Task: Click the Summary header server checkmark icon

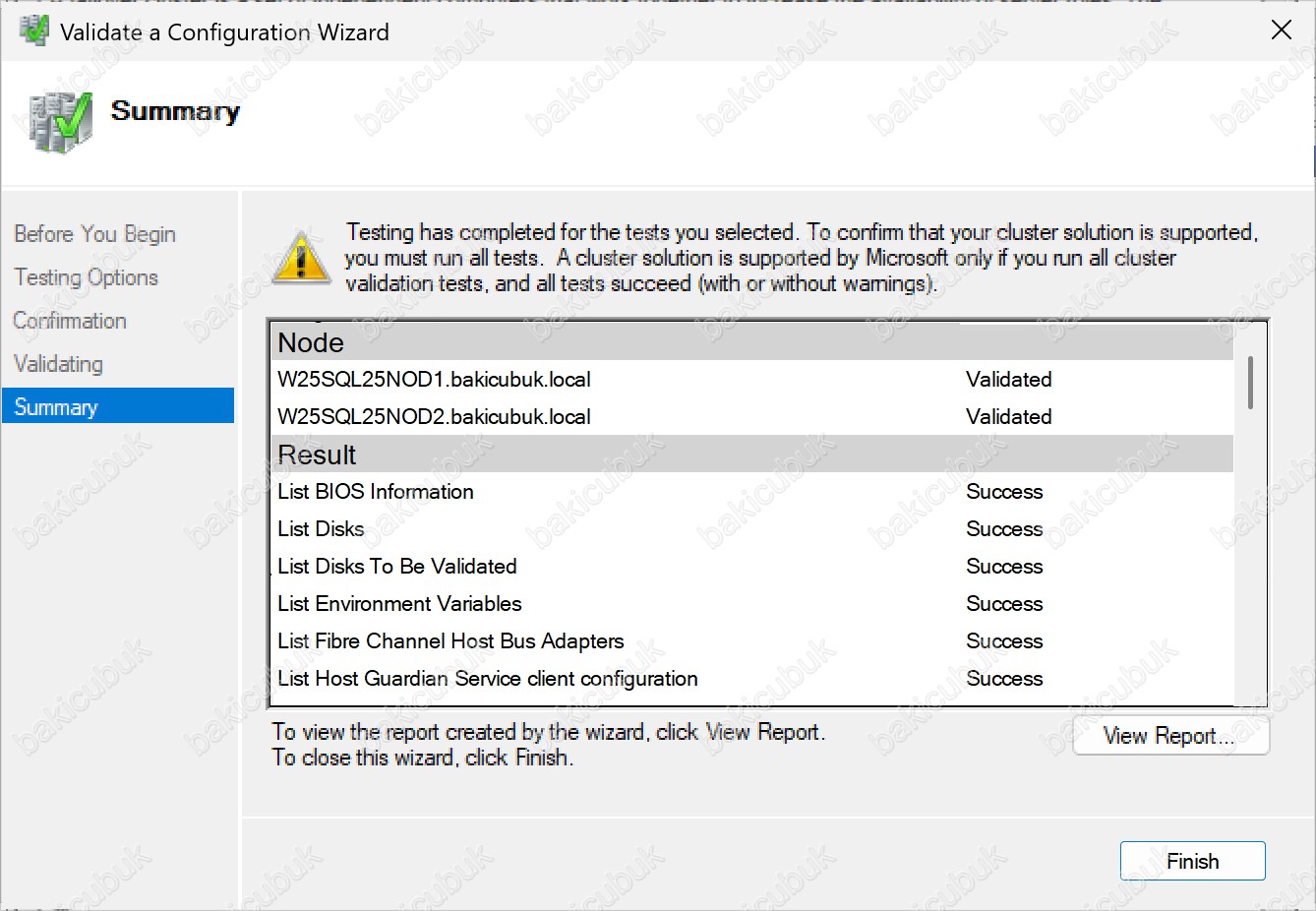Action: point(60,122)
